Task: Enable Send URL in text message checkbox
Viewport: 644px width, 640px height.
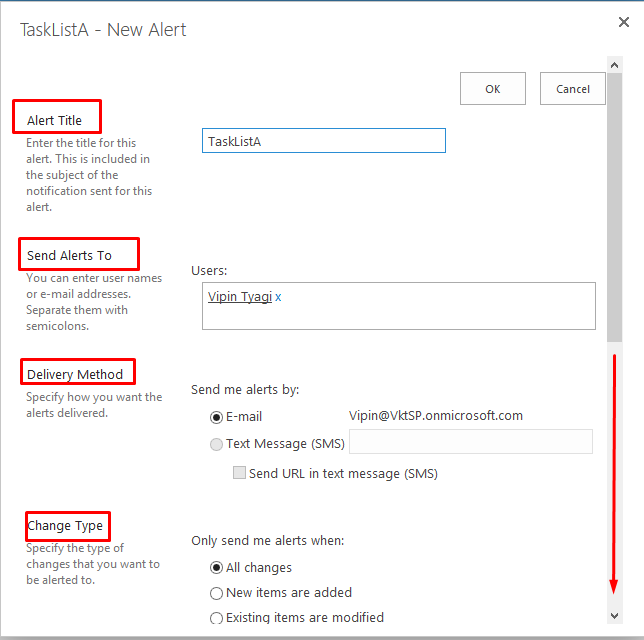Action: click(240, 473)
